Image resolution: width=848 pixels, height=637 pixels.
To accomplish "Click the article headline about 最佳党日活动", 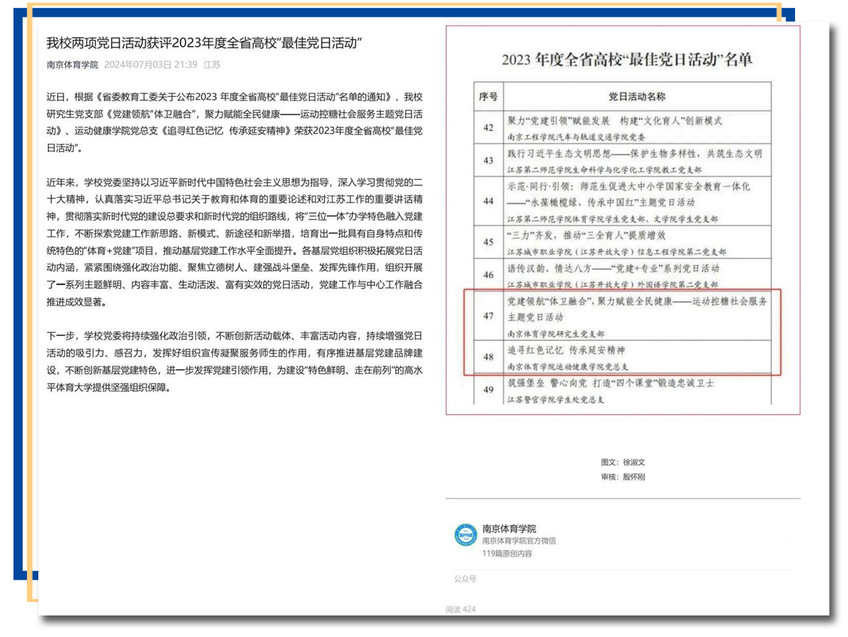I will point(203,43).
